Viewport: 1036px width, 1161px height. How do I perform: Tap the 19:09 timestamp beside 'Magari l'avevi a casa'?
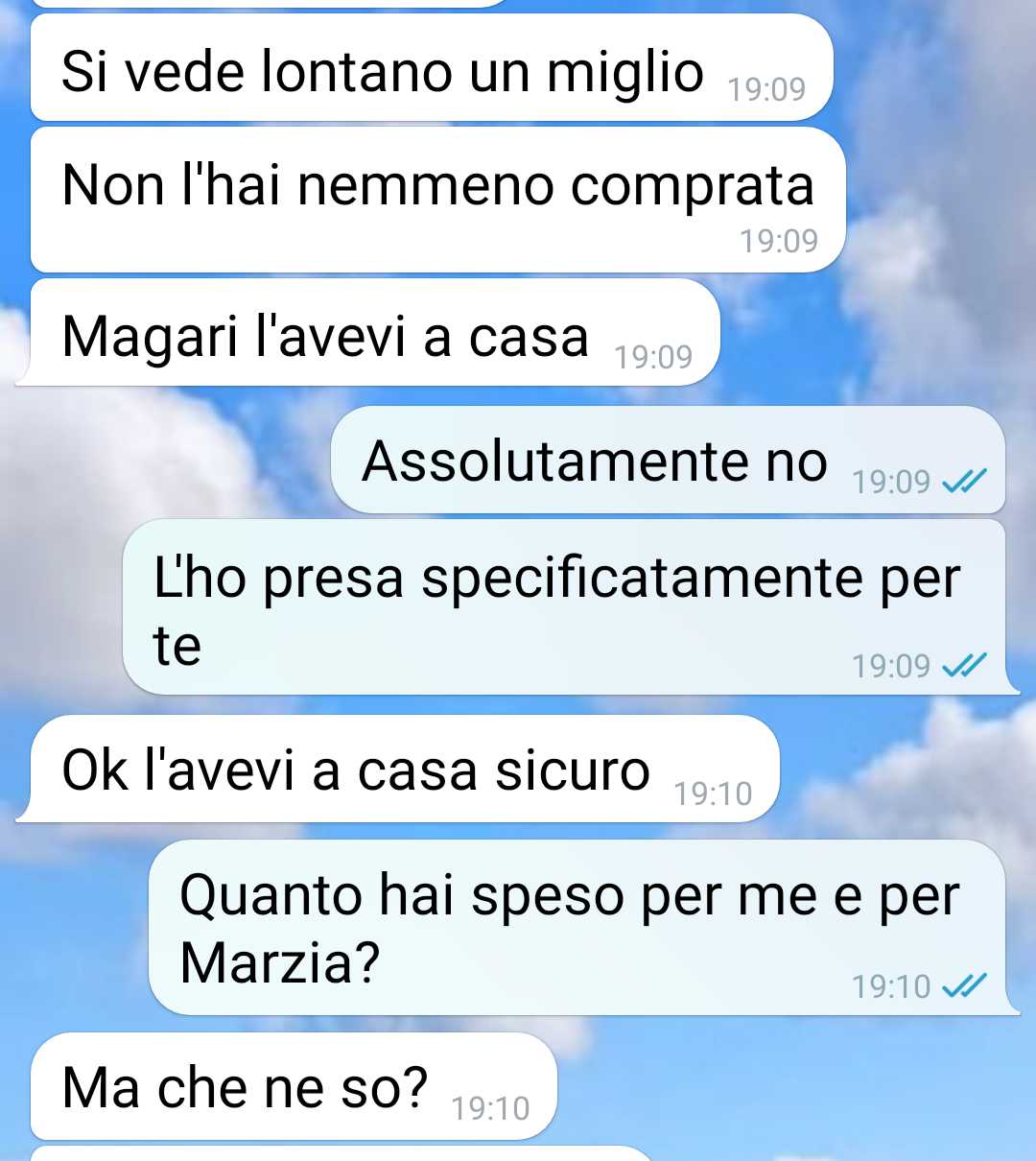coord(653,357)
